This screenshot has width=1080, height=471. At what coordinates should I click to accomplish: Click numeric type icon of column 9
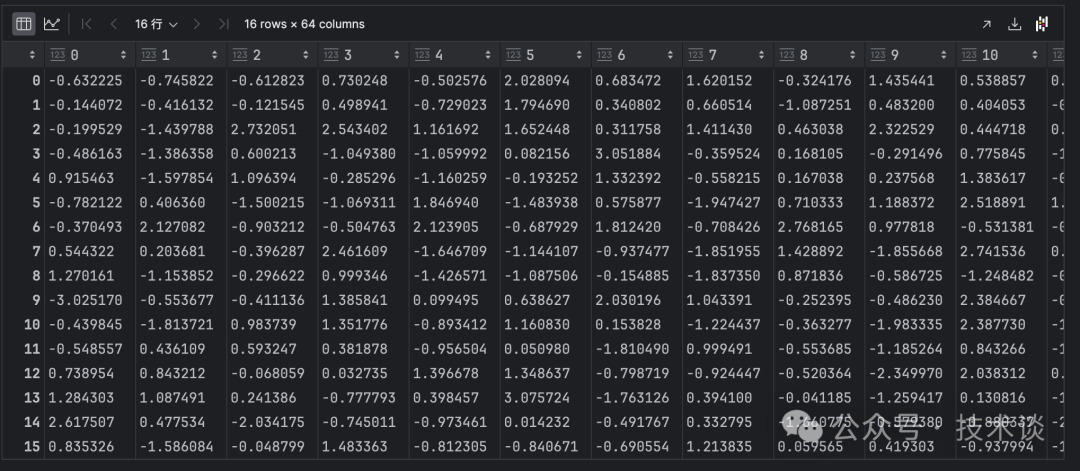pos(878,55)
